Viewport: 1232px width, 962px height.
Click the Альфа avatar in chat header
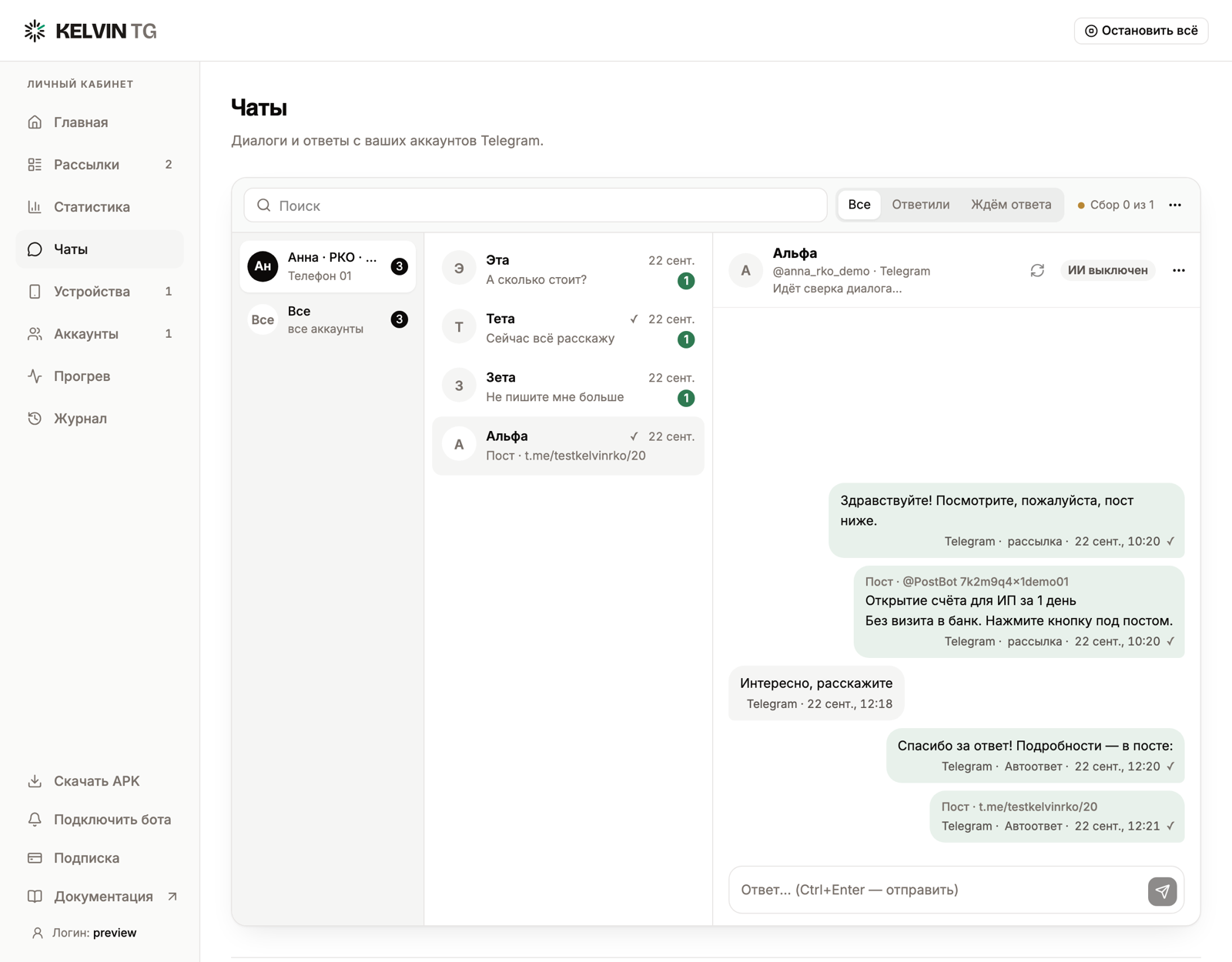(x=745, y=270)
